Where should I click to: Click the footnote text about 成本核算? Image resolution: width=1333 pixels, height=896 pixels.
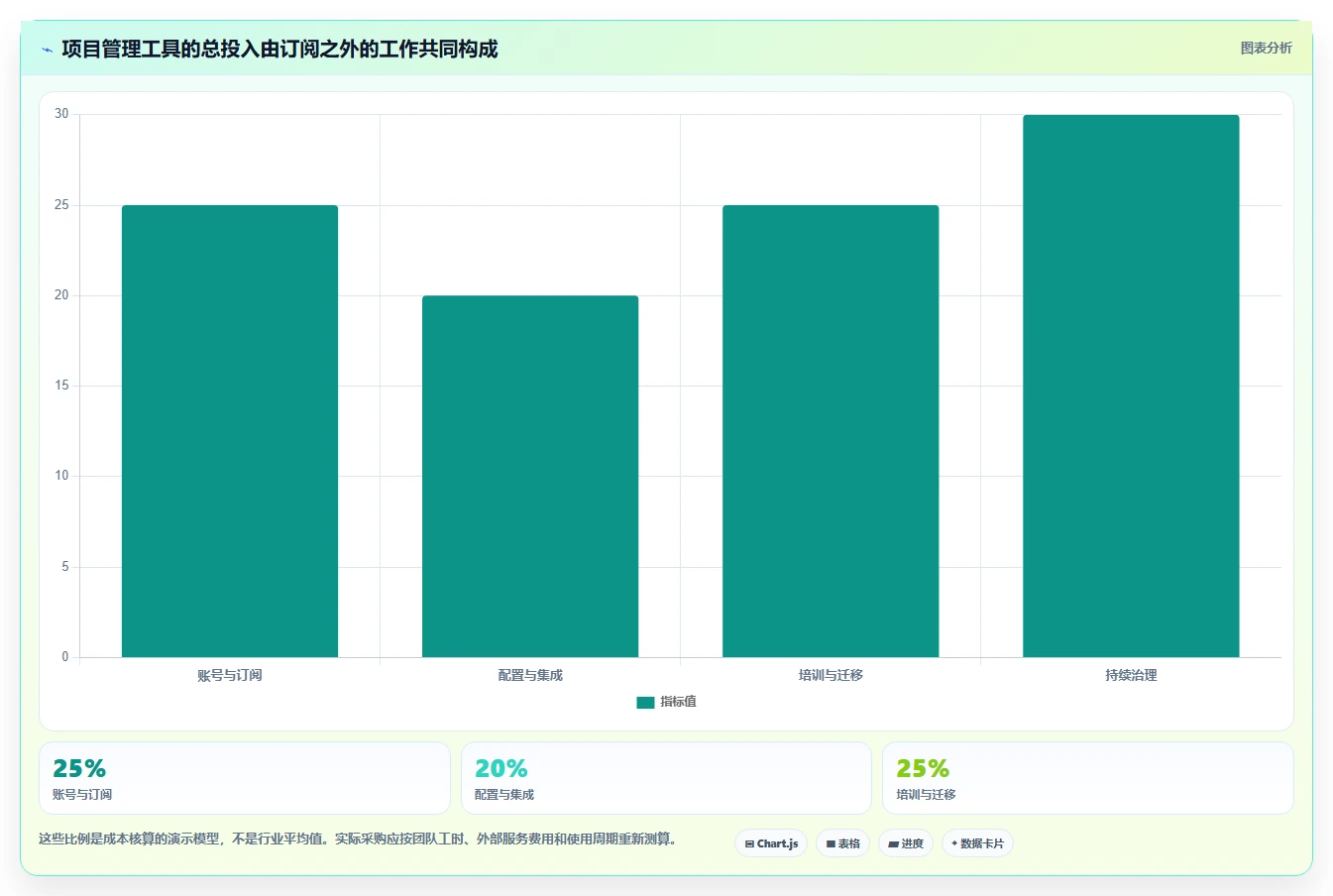358,839
